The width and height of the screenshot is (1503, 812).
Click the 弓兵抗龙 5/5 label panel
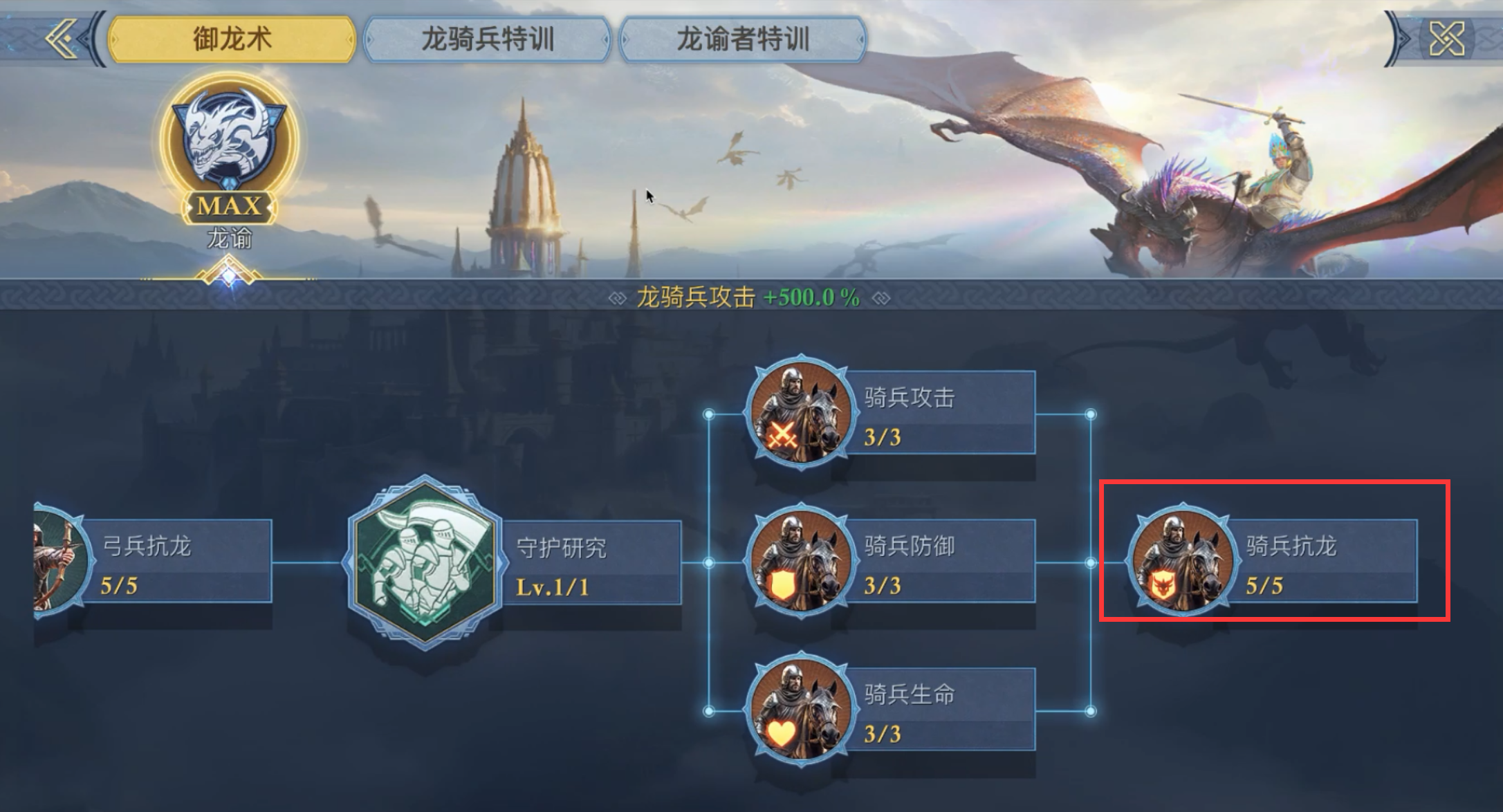178,561
